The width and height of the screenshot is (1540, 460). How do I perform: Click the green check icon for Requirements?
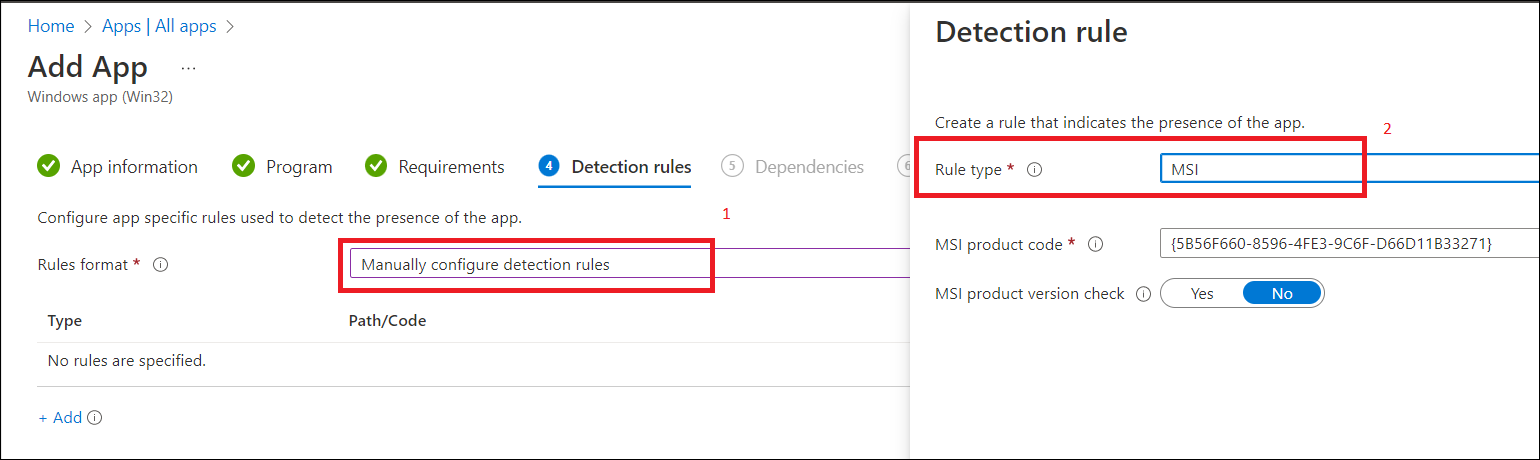[x=376, y=166]
